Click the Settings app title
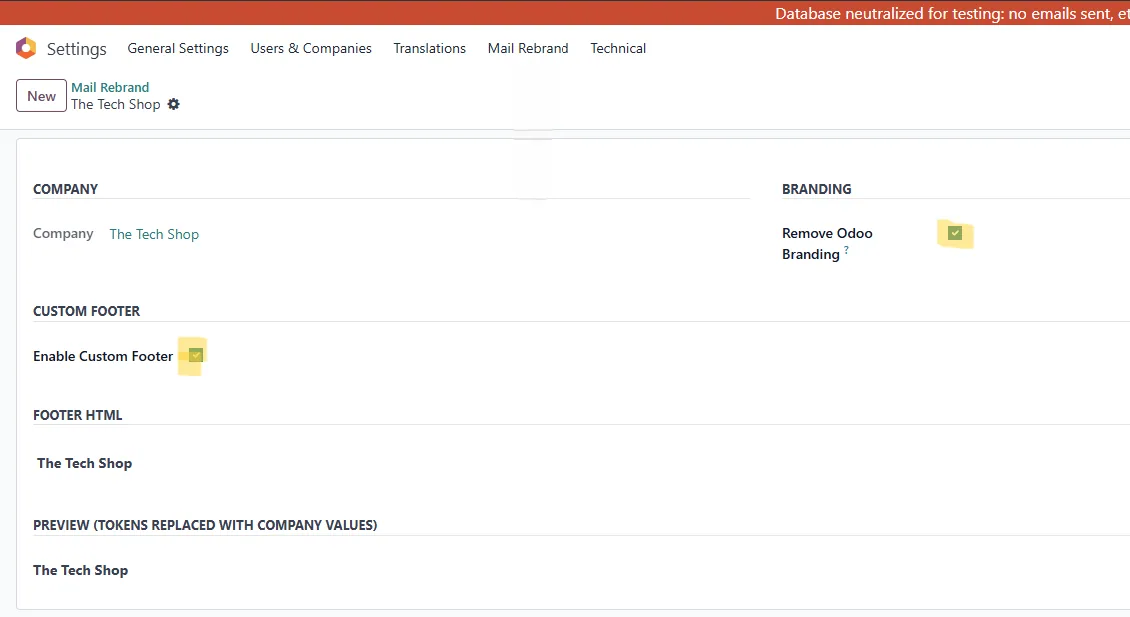 click(x=76, y=49)
